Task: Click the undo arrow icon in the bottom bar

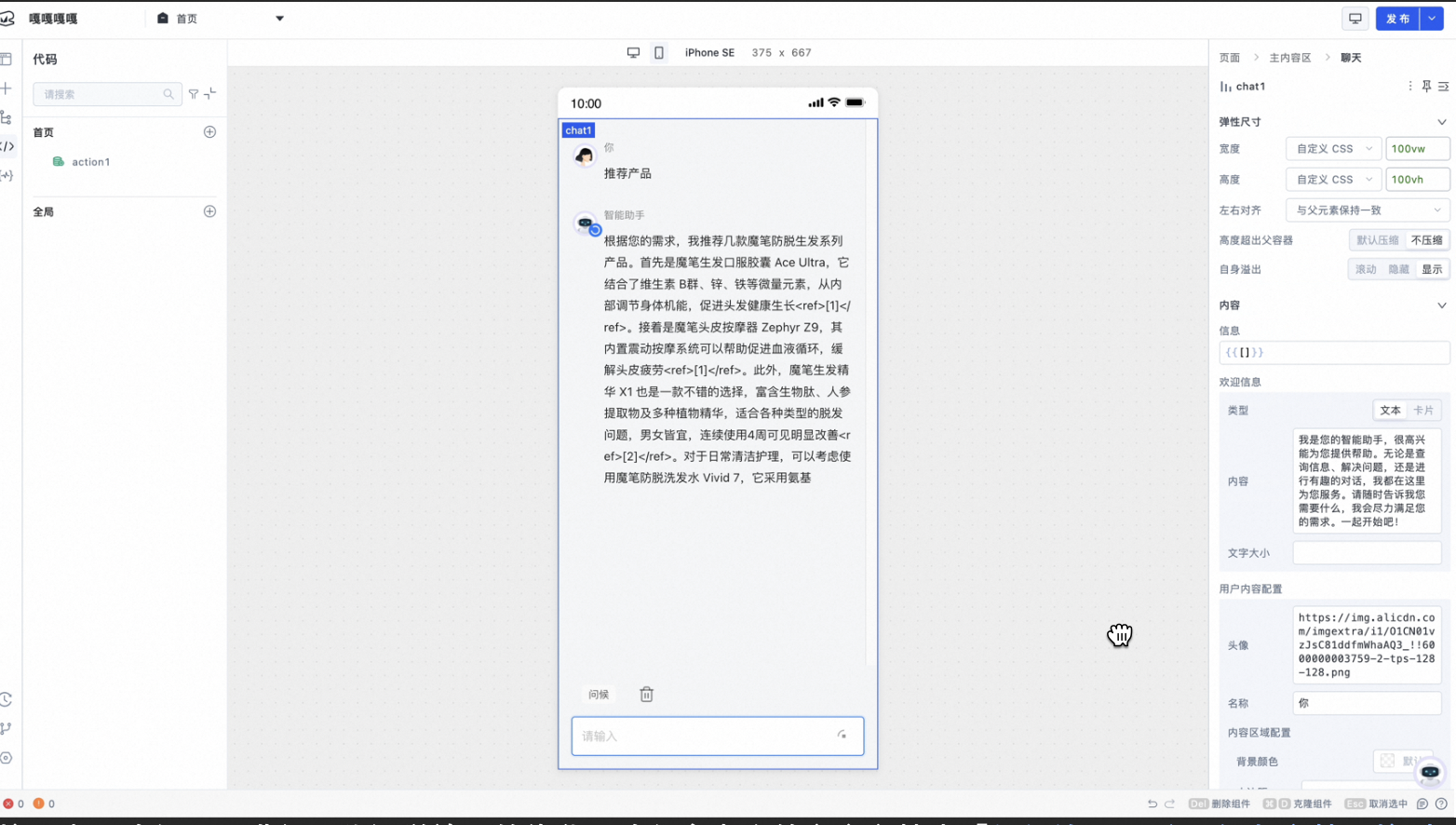Action: (1153, 804)
